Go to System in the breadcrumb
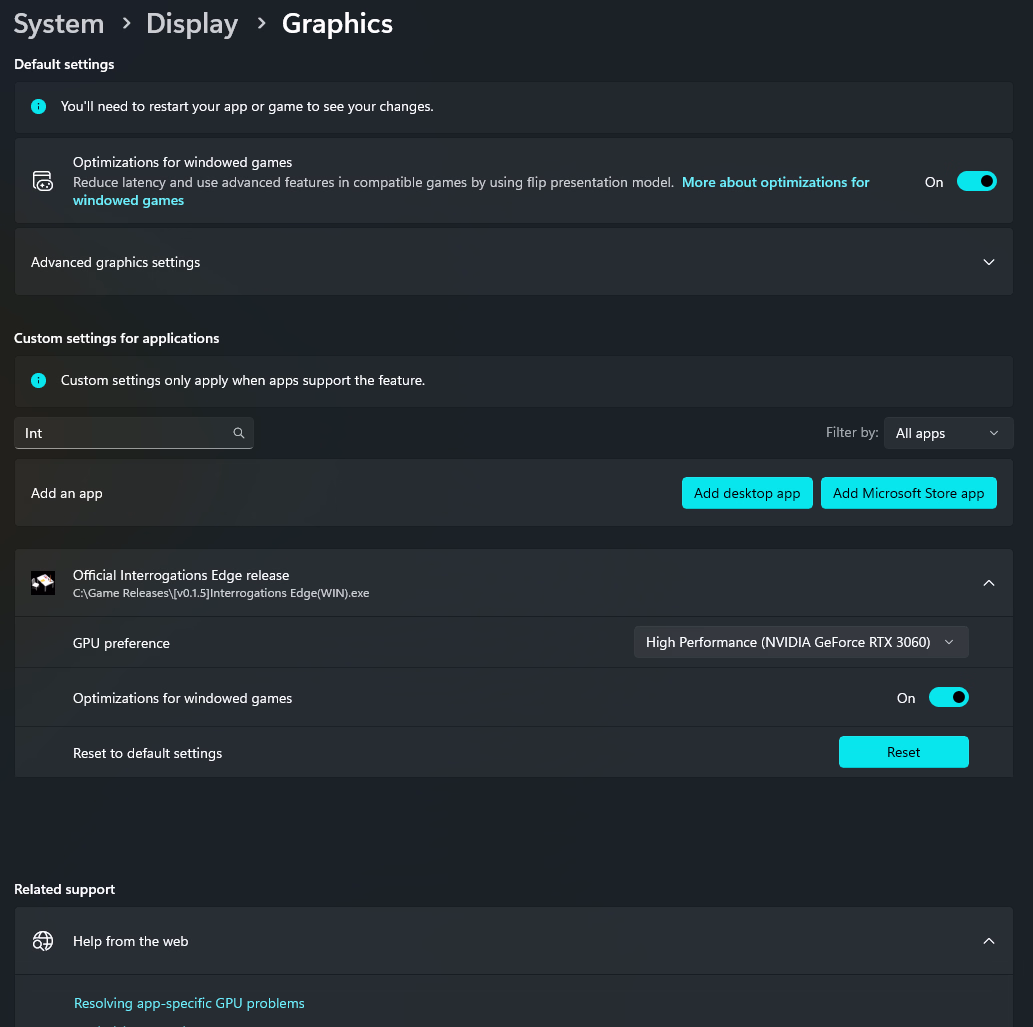The width and height of the screenshot is (1033, 1027). coord(59,24)
